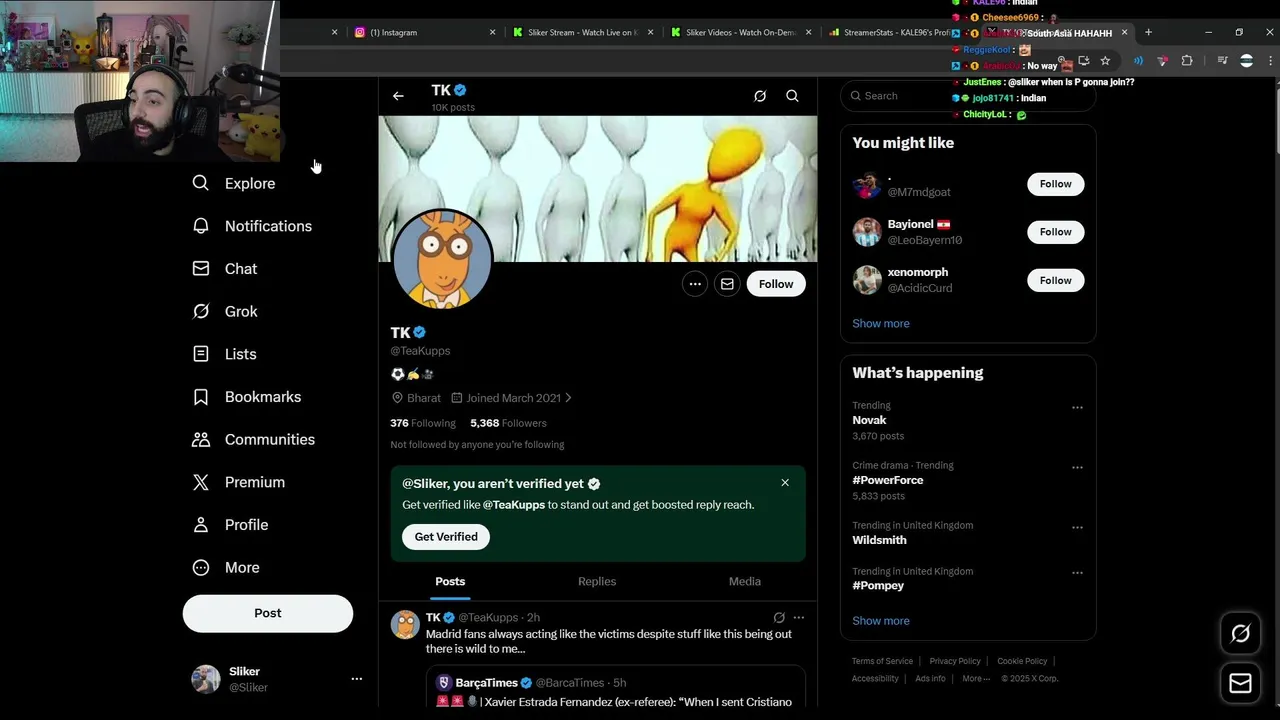Image resolution: width=1280 pixels, height=720 pixels.
Task: Open the #Pompey trending topic
Action: pos(878,586)
